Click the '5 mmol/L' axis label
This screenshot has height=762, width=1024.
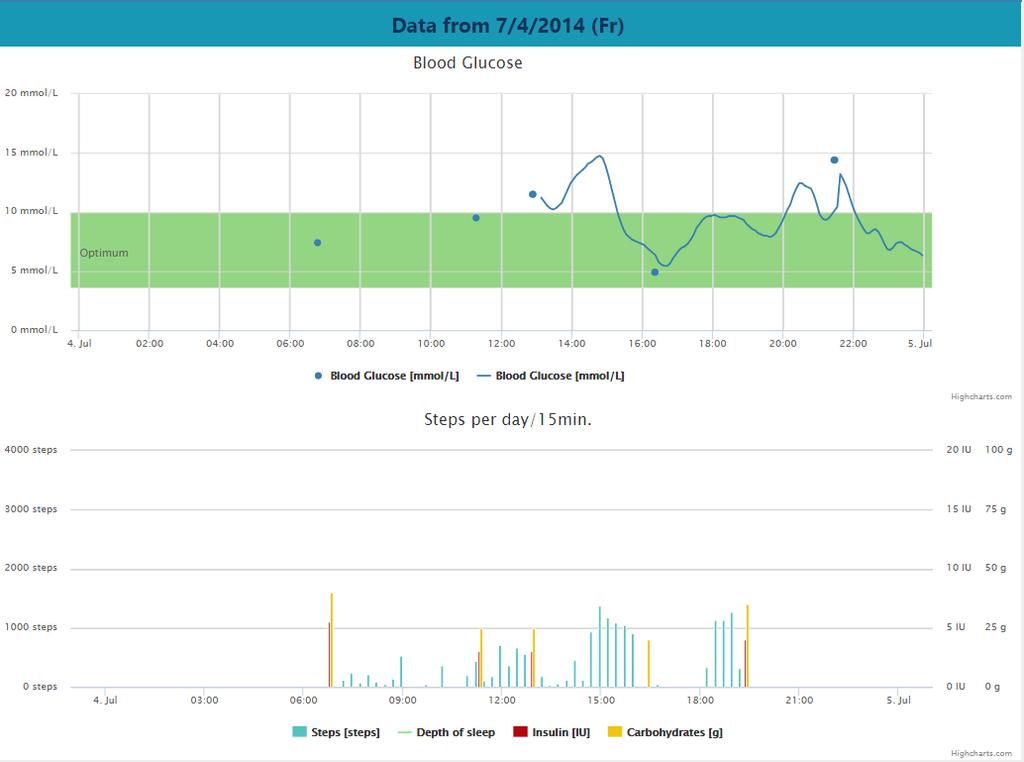34,270
